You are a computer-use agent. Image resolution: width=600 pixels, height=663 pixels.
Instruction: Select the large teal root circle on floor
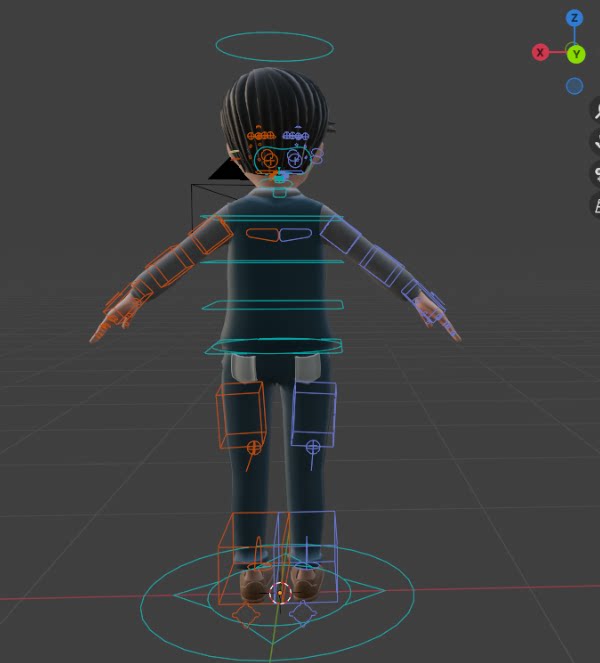(x=277, y=601)
